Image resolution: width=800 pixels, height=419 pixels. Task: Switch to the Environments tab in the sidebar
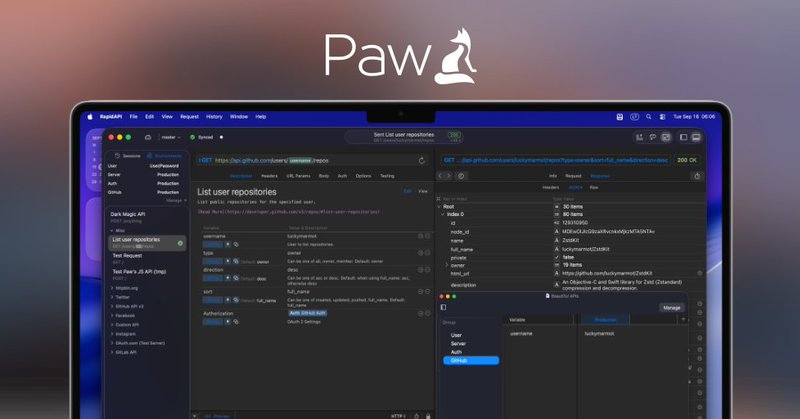[164, 156]
